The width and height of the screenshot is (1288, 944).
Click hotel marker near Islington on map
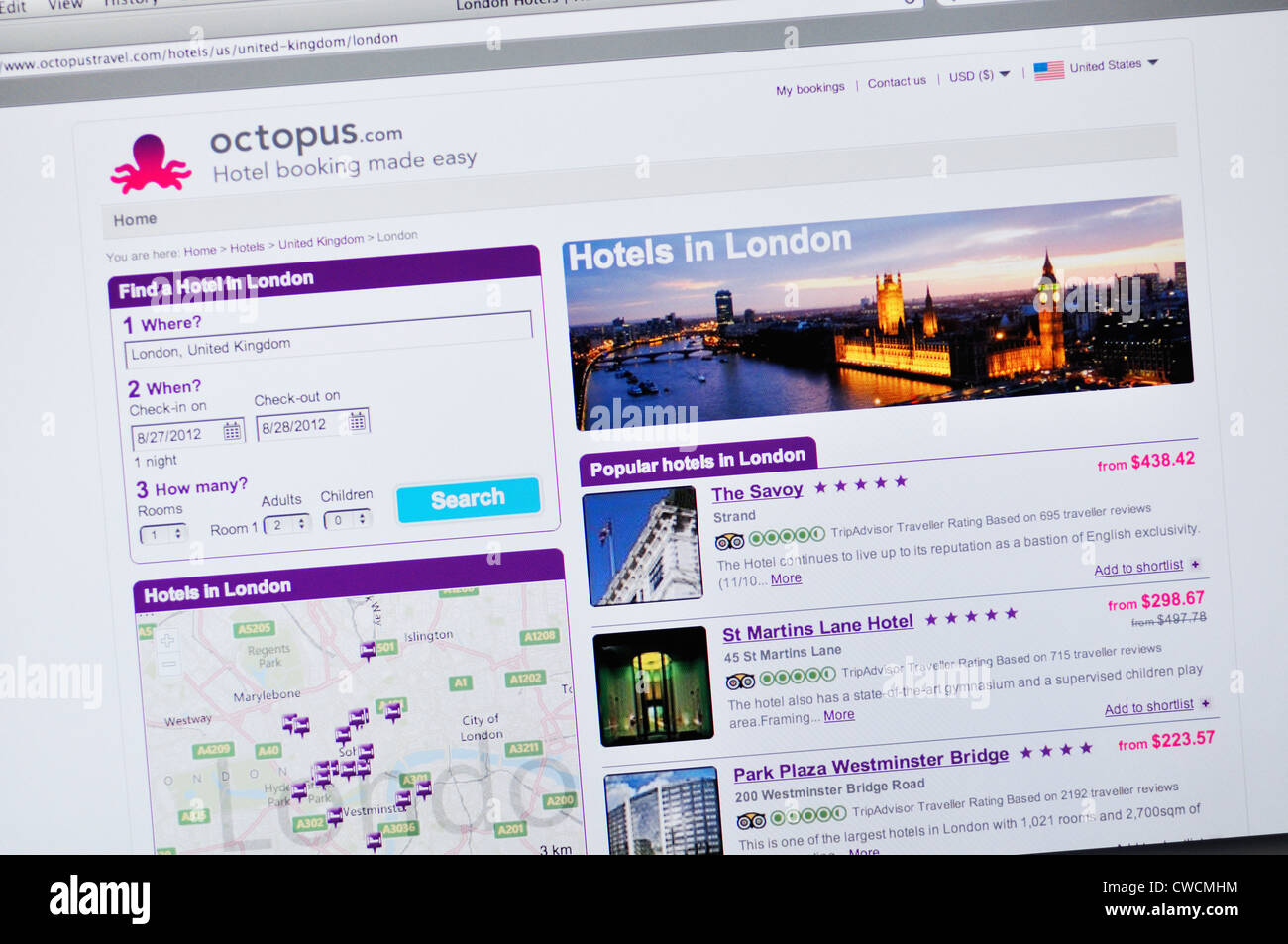point(368,650)
